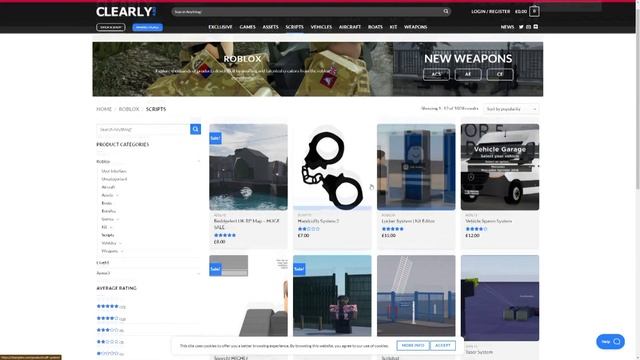This screenshot has width=640, height=360.
Task: Open the Instagram icon in the header
Action: click(x=529, y=27)
